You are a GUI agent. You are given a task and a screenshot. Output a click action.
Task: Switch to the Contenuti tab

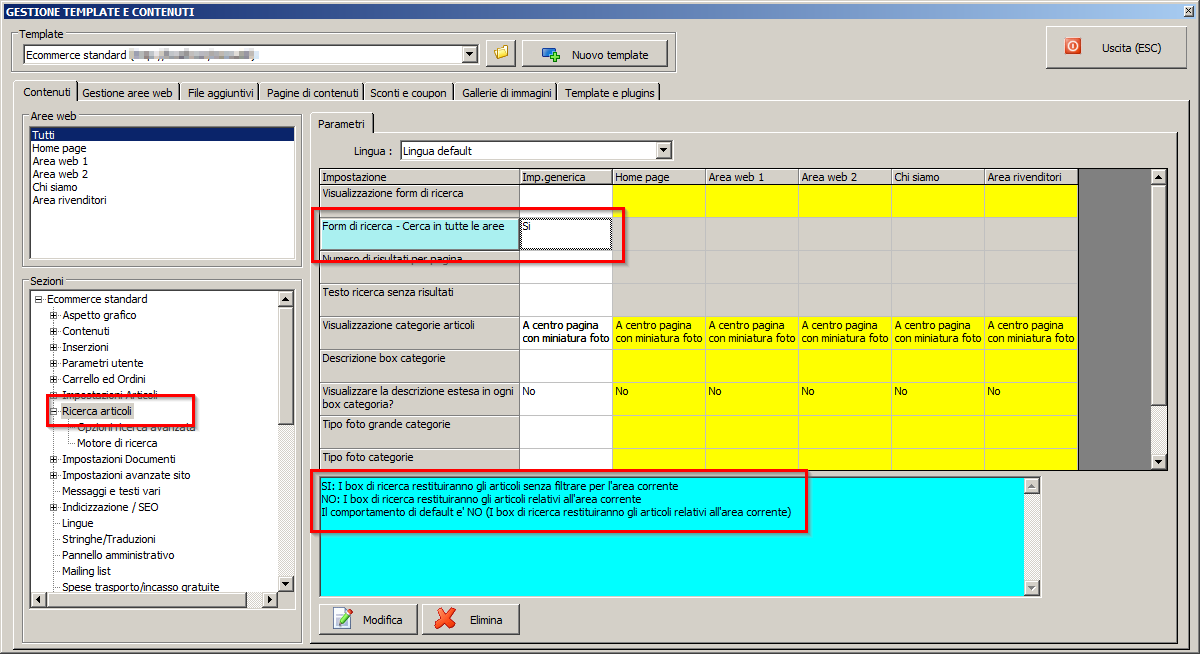pyautogui.click(x=47, y=92)
